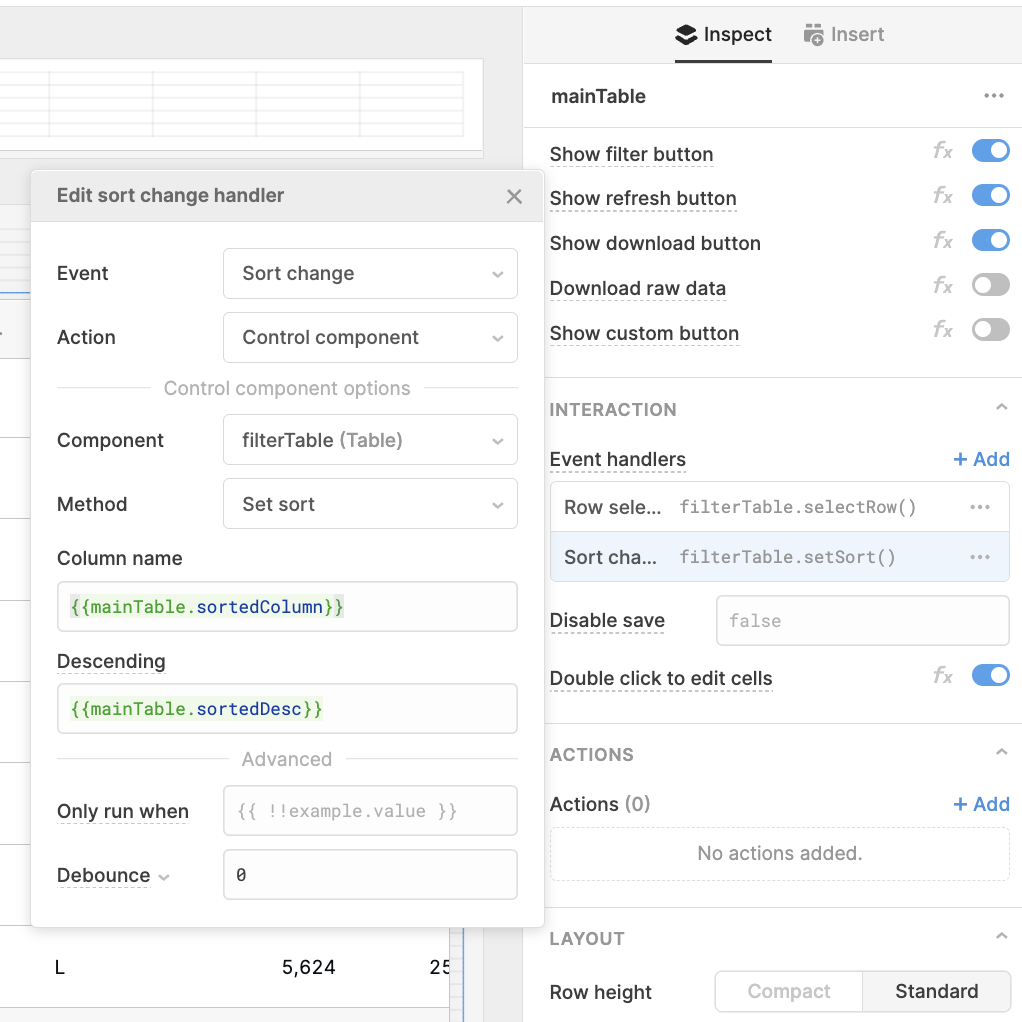Image resolution: width=1022 pixels, height=1022 pixels.
Task: Open the Method dropdown showing Set sort
Action: click(x=370, y=504)
